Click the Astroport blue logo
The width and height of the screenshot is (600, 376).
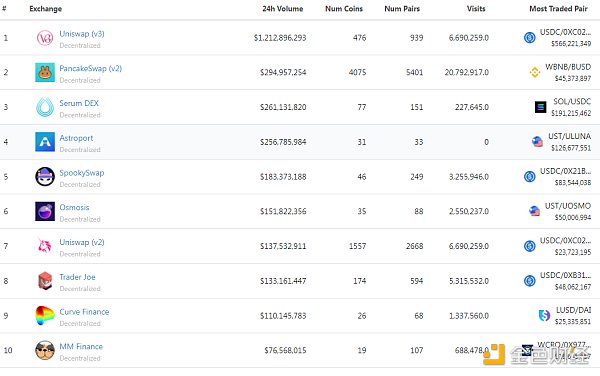pyautogui.click(x=45, y=142)
